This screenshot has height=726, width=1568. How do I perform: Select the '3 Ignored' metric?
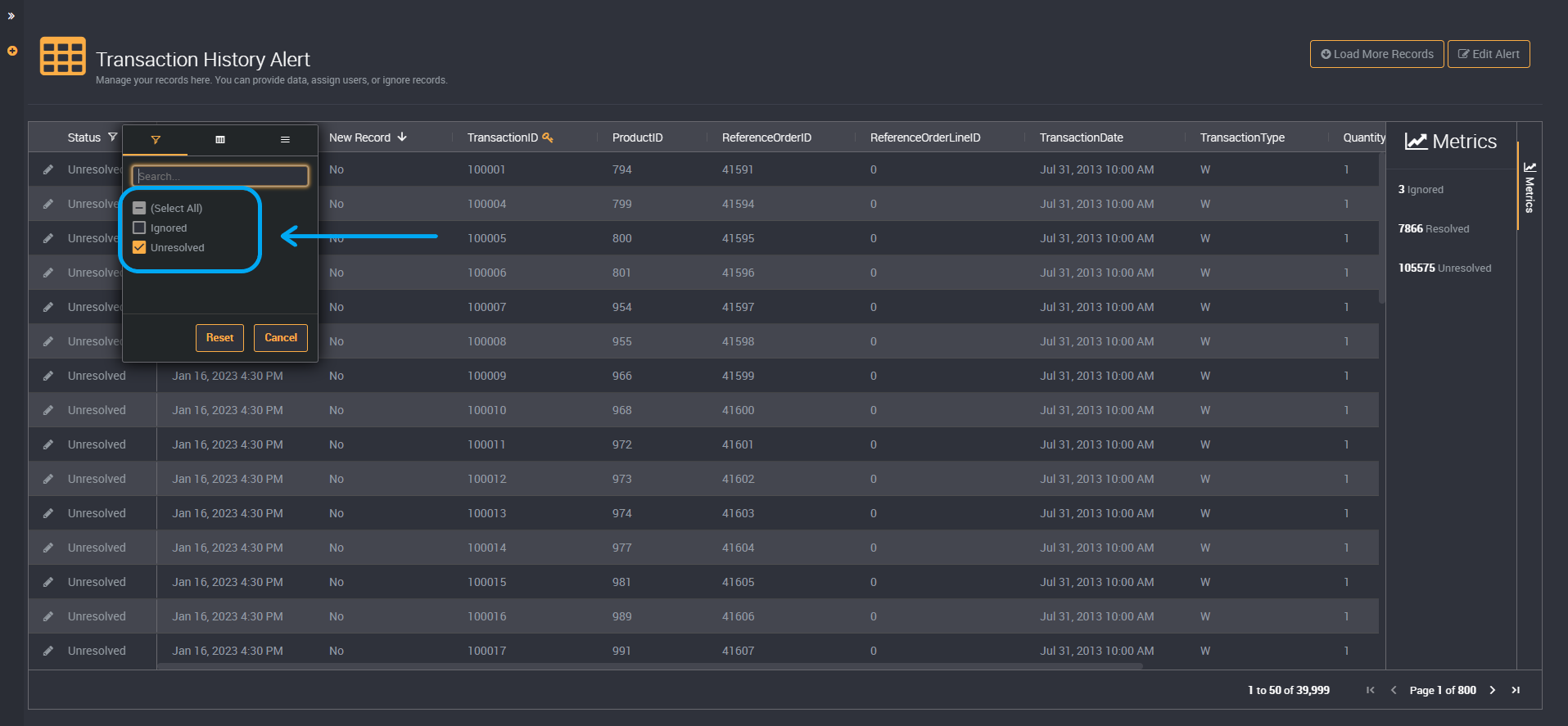point(1421,189)
